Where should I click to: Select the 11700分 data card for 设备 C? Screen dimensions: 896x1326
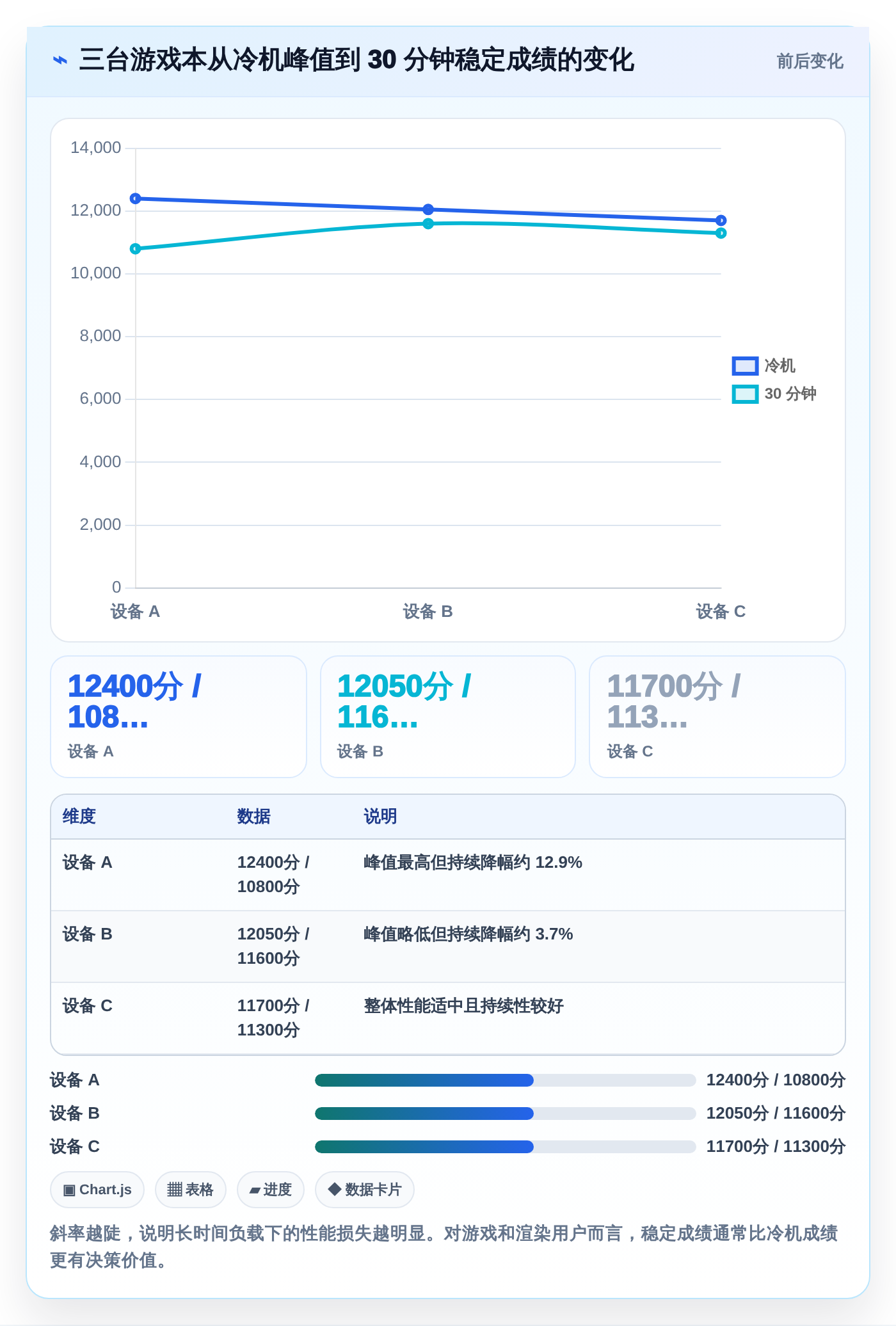[717, 717]
